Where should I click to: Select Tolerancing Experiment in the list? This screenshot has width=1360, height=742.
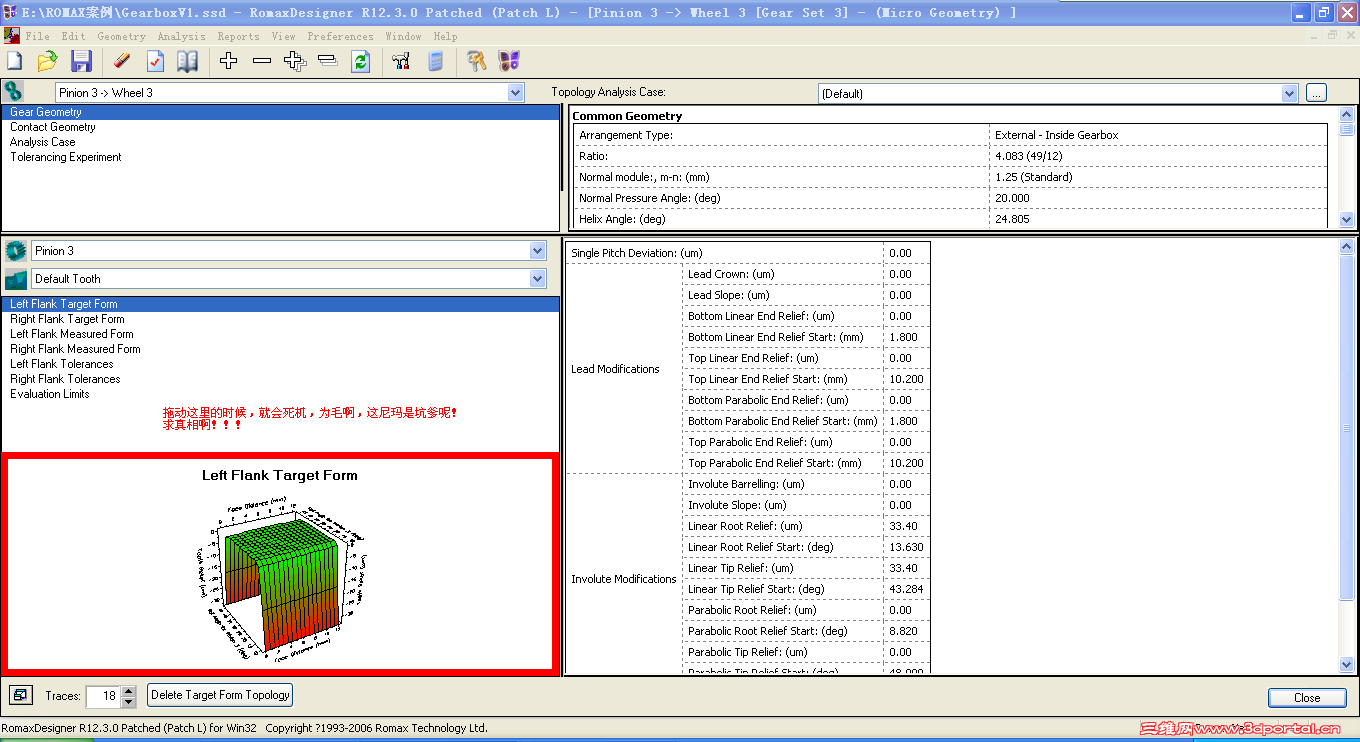pos(281,157)
